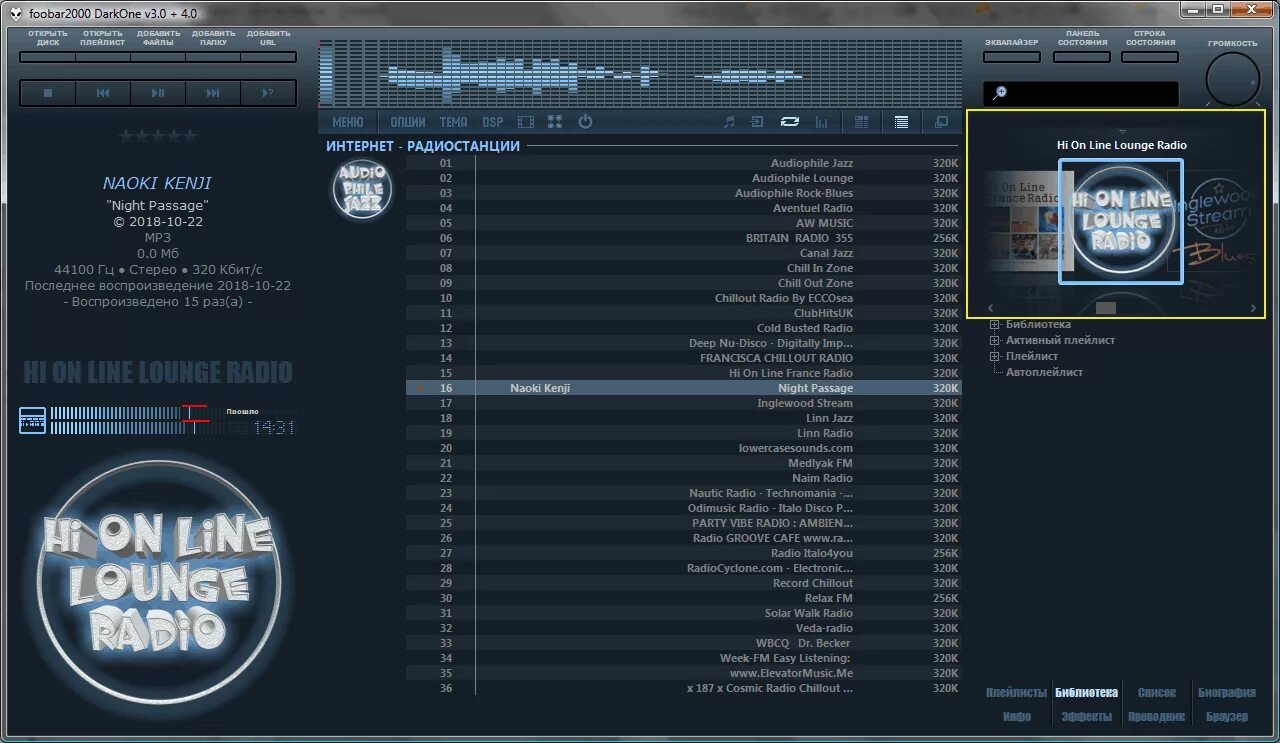The image size is (1280, 743).
Task: Toggle the Панель состояния option
Action: point(1081,57)
